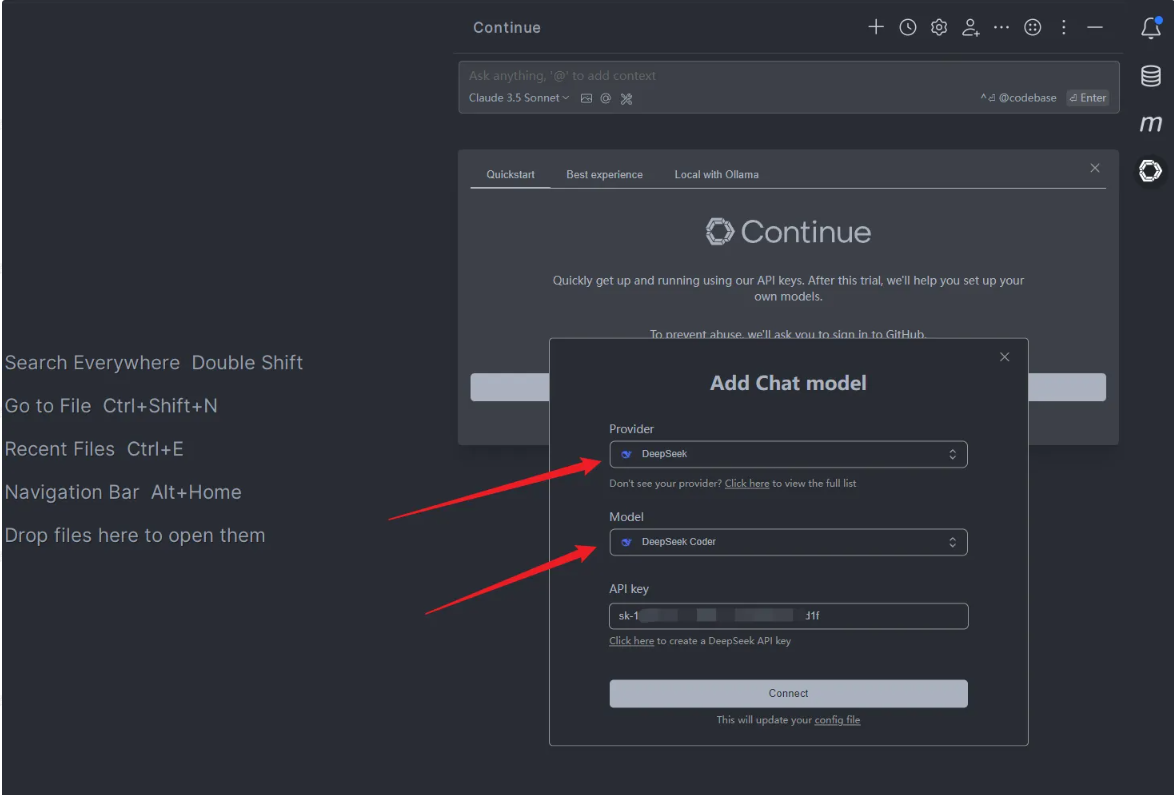Open the Maven tool window icon
Image resolution: width=1174 pixels, height=795 pixels.
click(1151, 123)
